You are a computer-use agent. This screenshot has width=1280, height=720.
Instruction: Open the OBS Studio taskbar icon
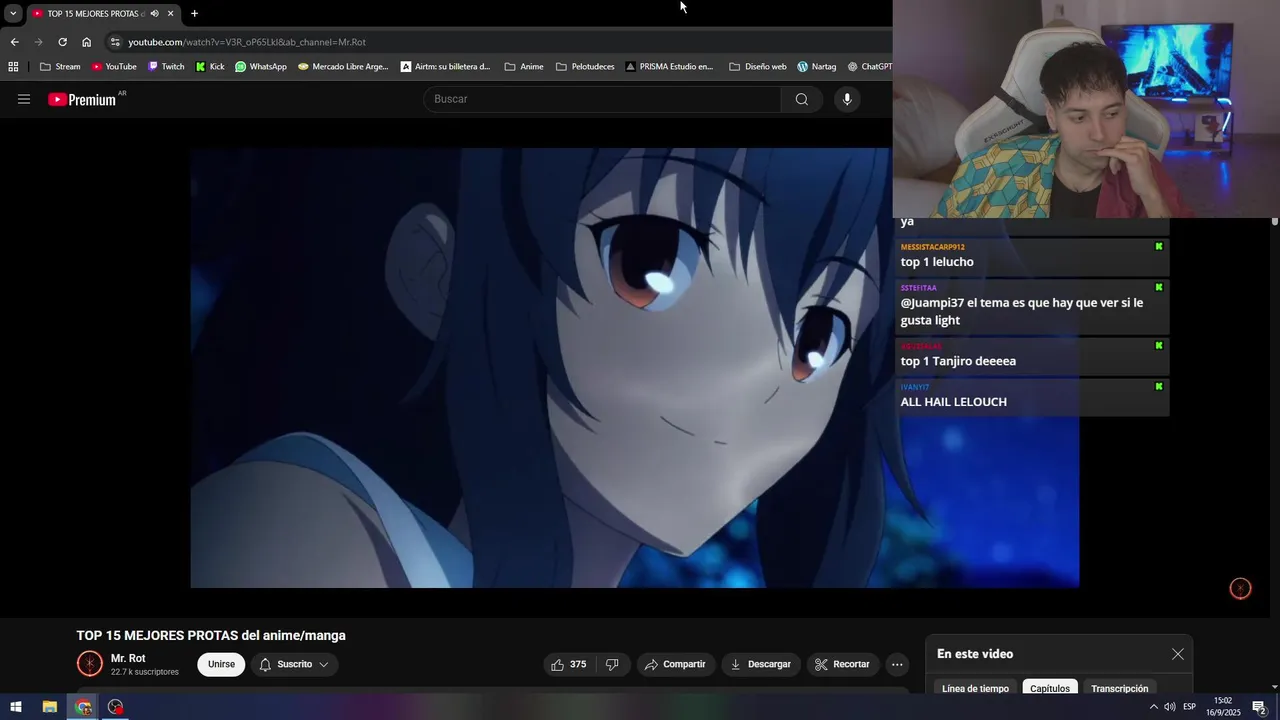(x=116, y=707)
